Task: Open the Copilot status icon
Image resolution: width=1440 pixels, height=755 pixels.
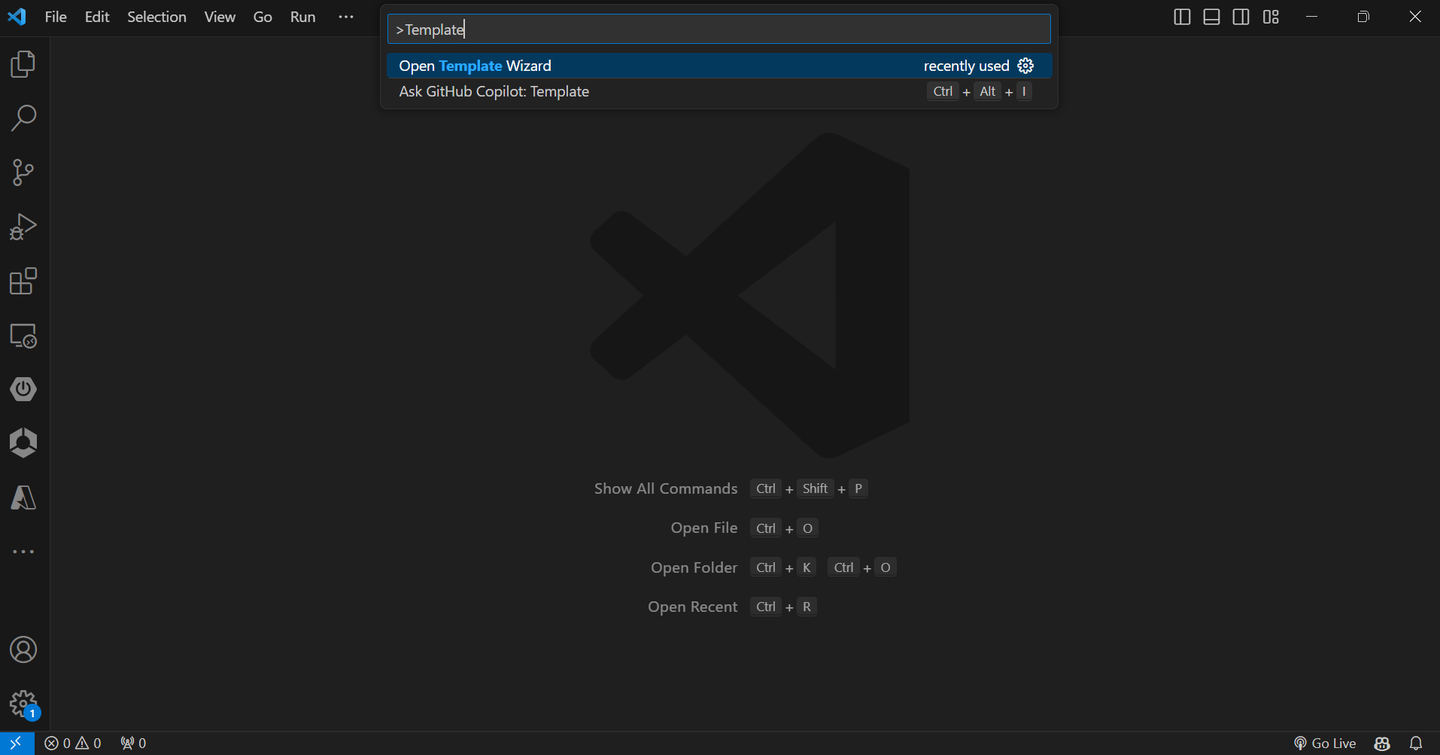Action: [x=1382, y=743]
